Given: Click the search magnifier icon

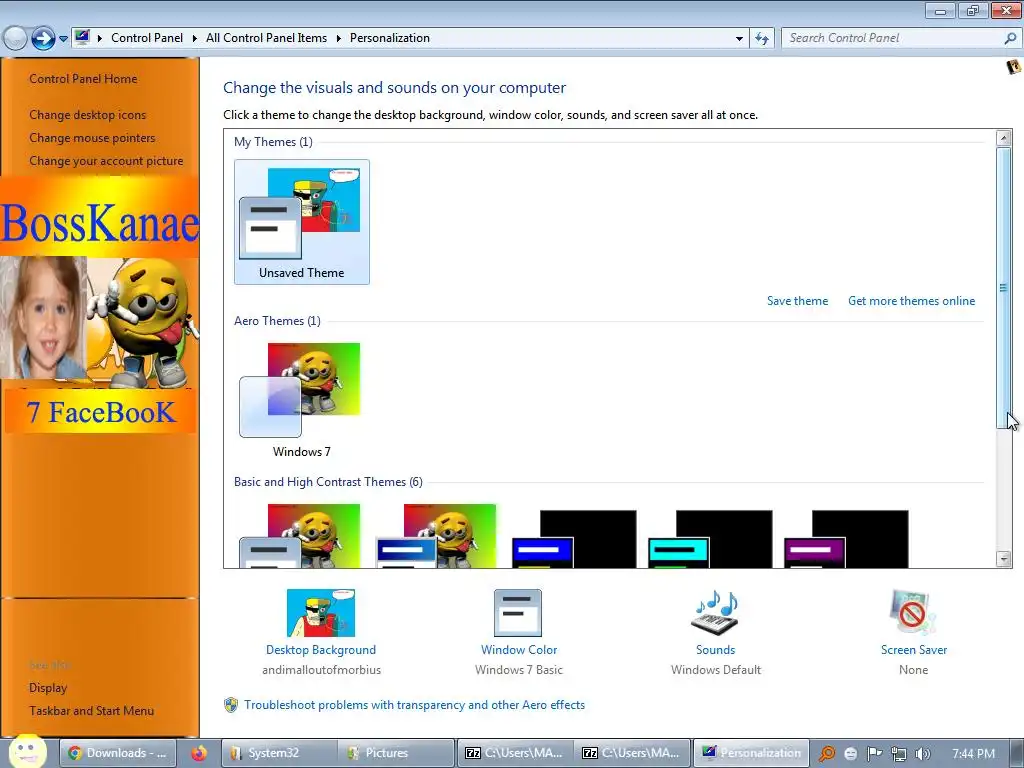Looking at the screenshot, I should pyautogui.click(x=1010, y=39).
